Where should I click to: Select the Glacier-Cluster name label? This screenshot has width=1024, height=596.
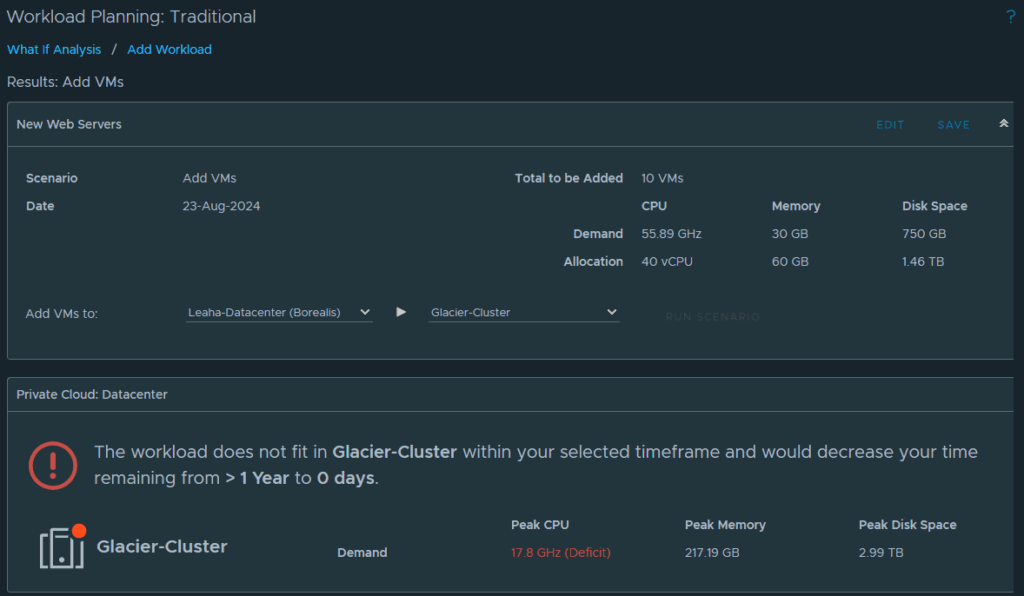[x=162, y=546]
